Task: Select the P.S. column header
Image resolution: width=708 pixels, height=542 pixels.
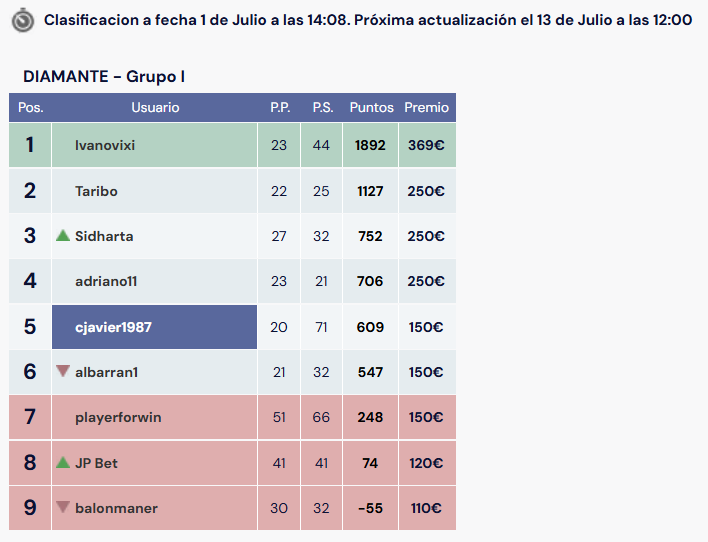Action: pyautogui.click(x=323, y=107)
